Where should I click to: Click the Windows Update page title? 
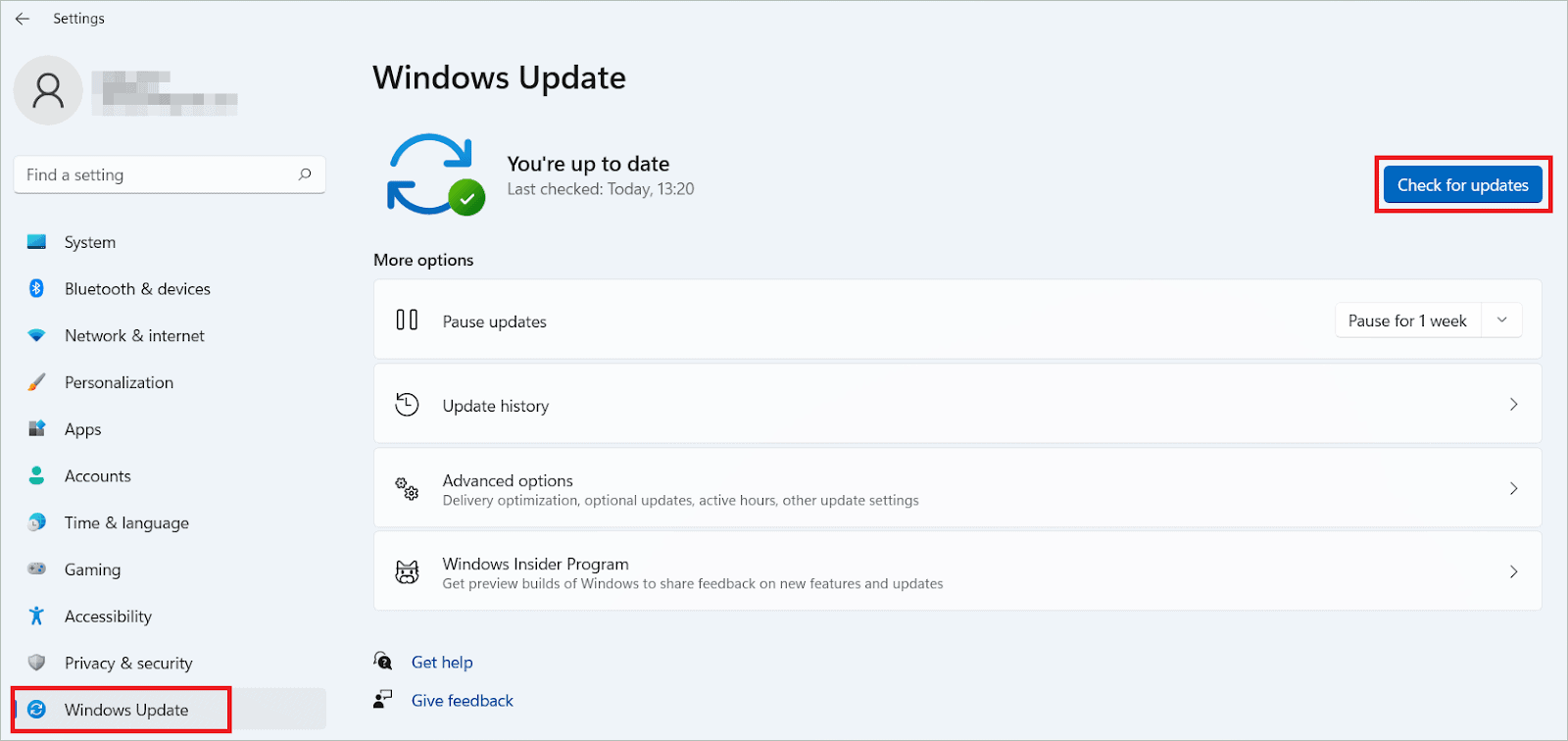click(x=499, y=77)
